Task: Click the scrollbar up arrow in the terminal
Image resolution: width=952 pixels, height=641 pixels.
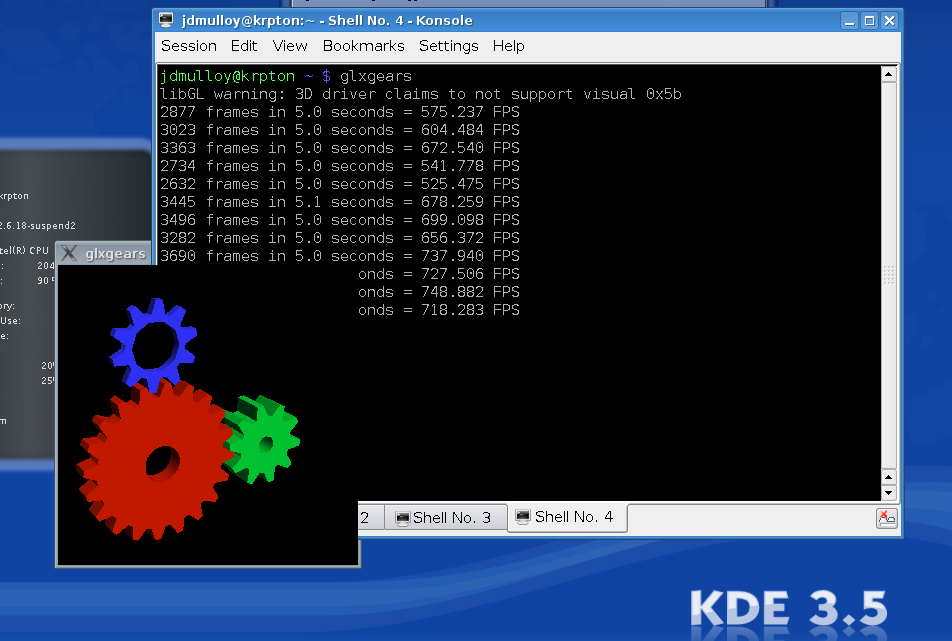Action: [x=888, y=74]
